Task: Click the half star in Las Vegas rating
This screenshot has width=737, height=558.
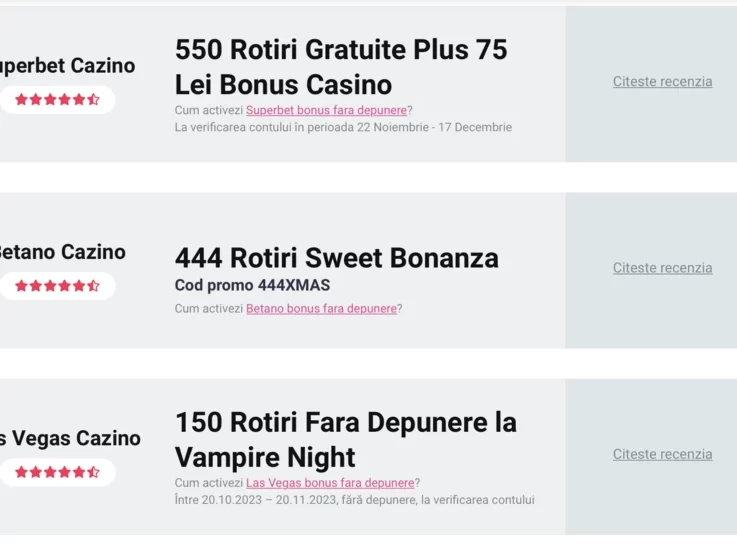Action: click(93, 472)
